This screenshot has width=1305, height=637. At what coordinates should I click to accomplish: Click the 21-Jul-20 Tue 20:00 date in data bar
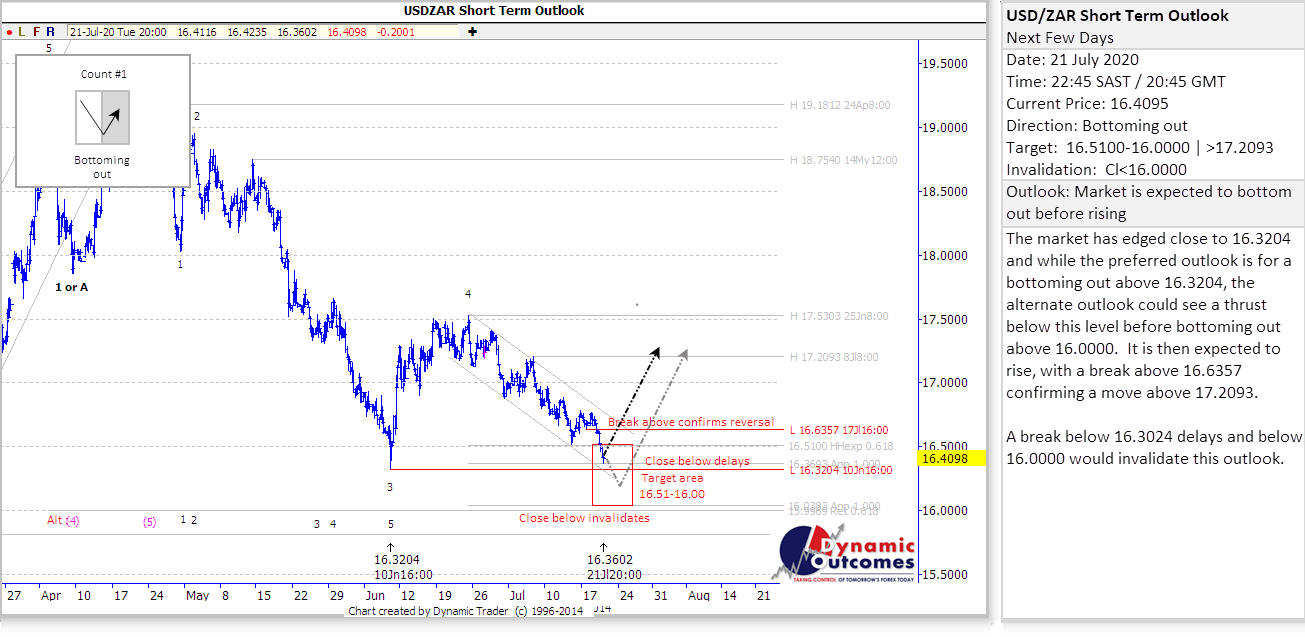[x=119, y=32]
